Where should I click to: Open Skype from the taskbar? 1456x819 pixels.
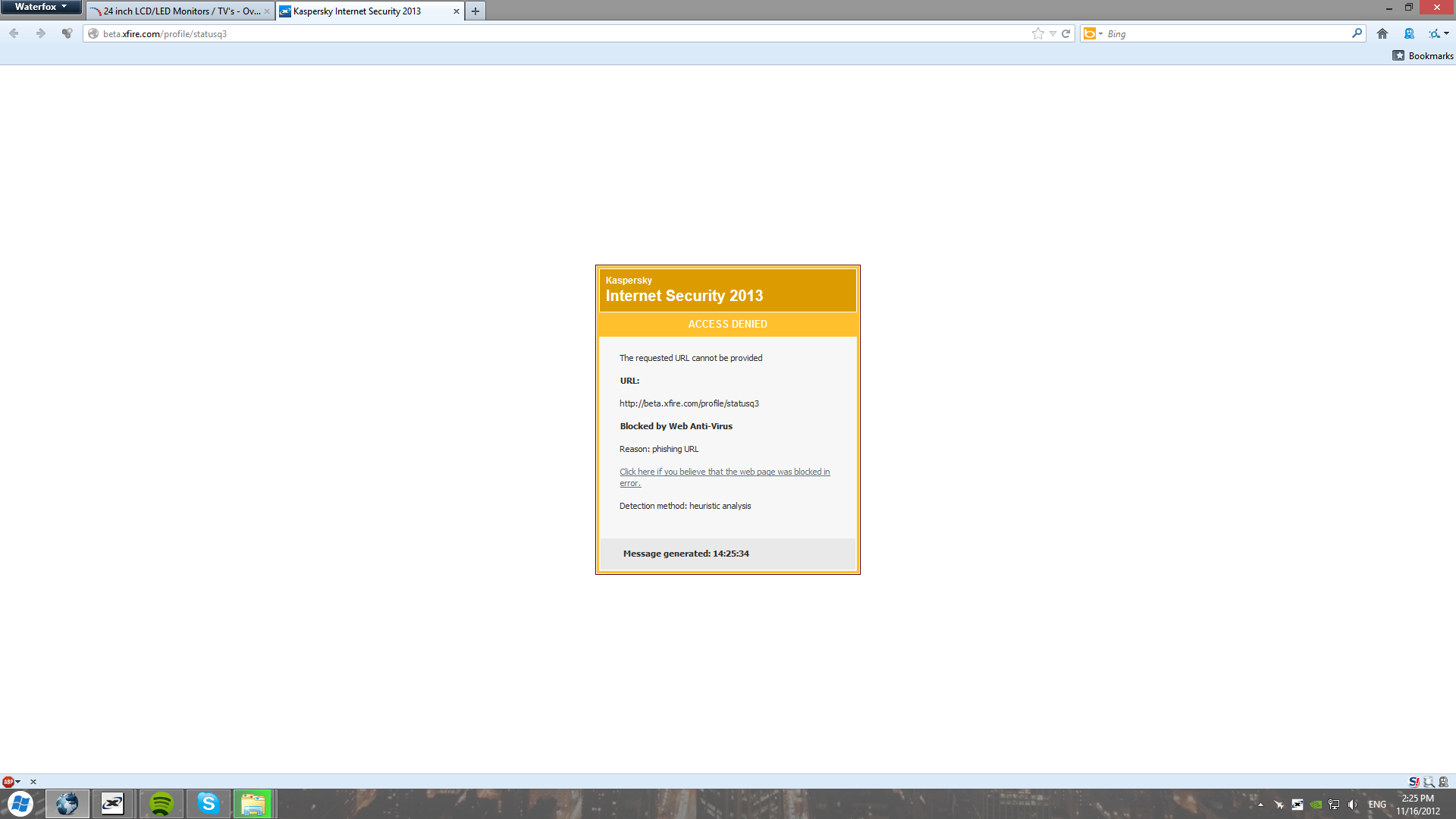click(208, 804)
